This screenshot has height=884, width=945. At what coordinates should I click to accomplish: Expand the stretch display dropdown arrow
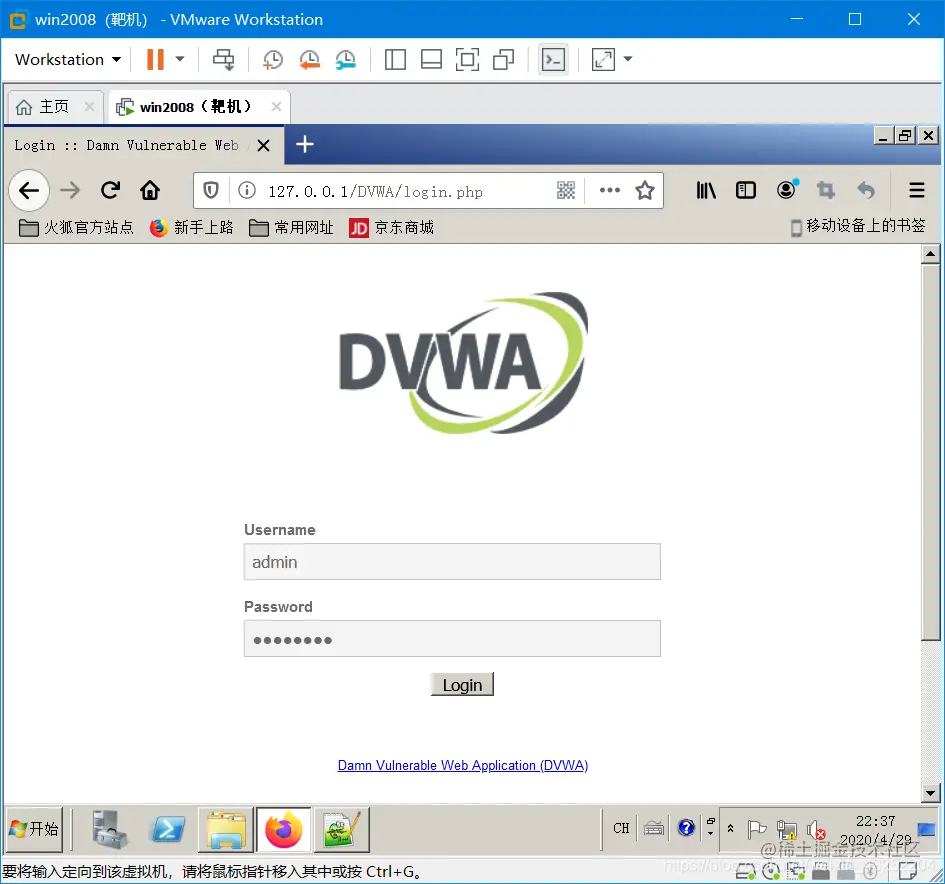coord(628,59)
